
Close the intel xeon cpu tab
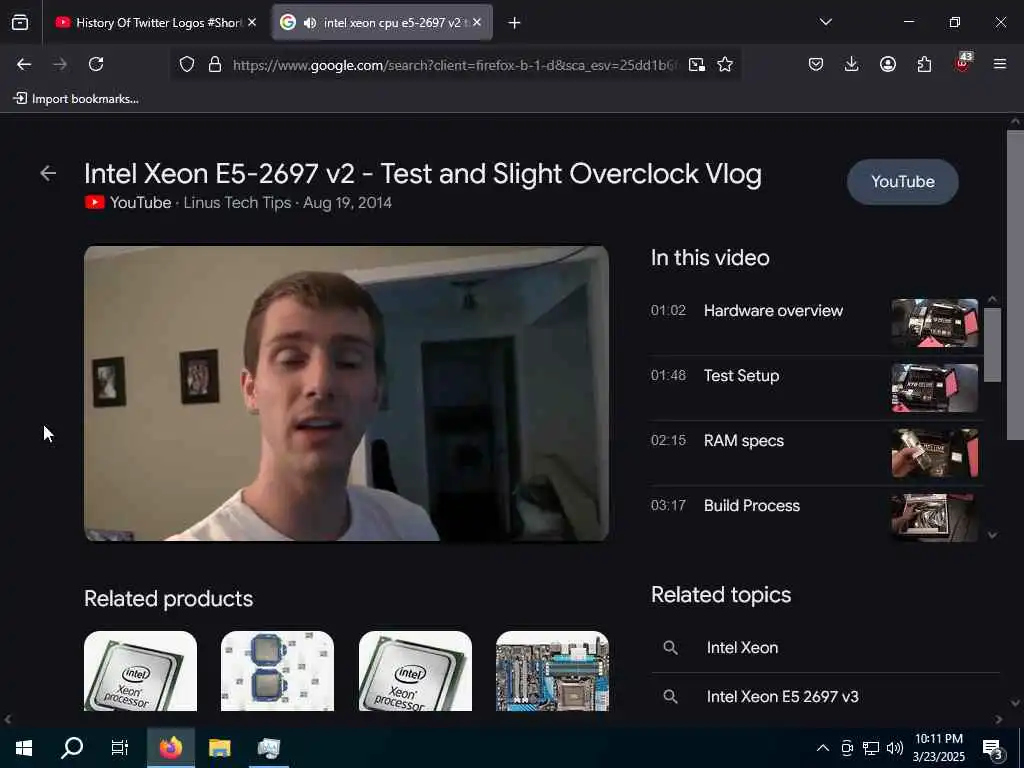pos(477,22)
